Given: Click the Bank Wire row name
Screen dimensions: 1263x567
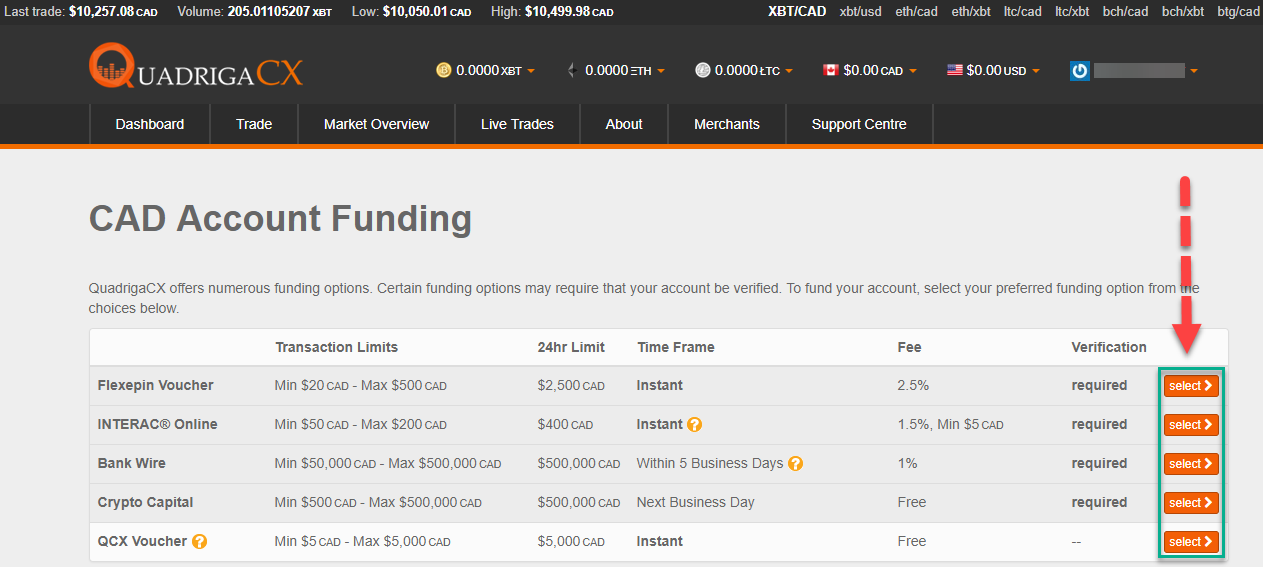Looking at the screenshot, I should (x=132, y=463).
